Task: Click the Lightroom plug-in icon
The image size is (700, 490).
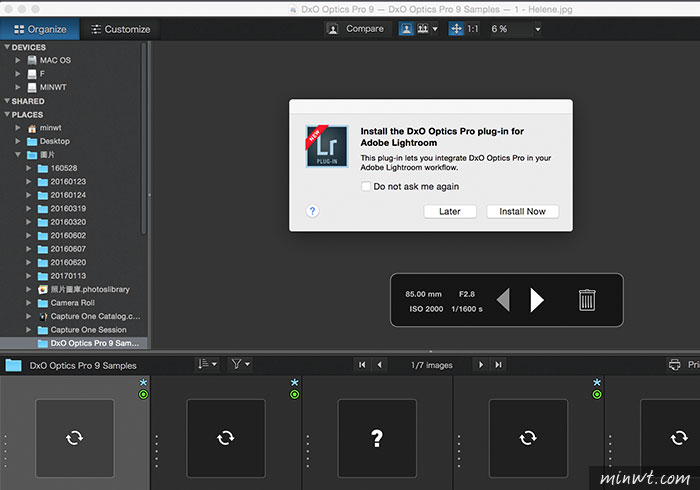Action: click(327, 146)
